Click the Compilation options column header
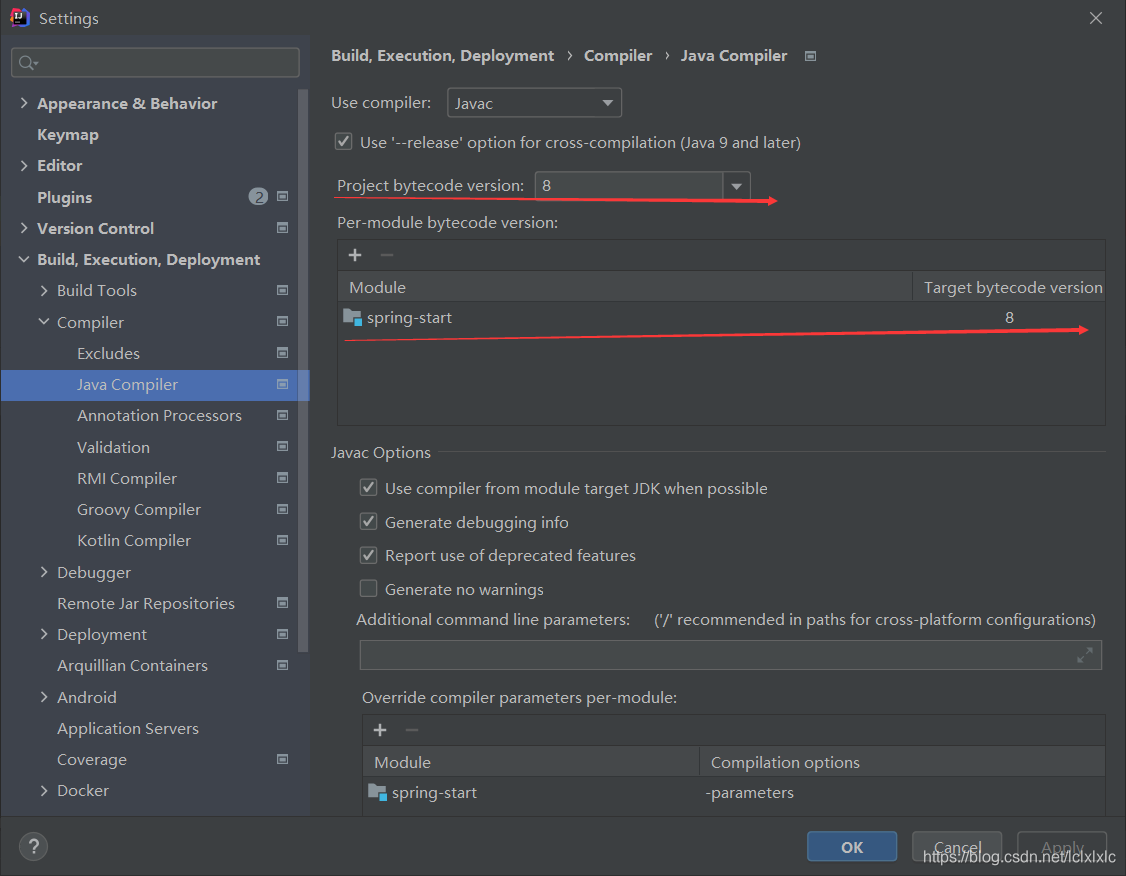1126x876 pixels. coord(902,762)
